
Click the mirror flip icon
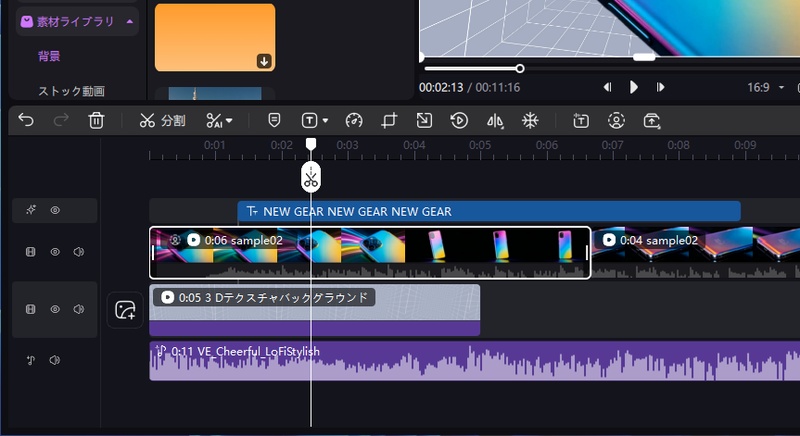pos(494,121)
